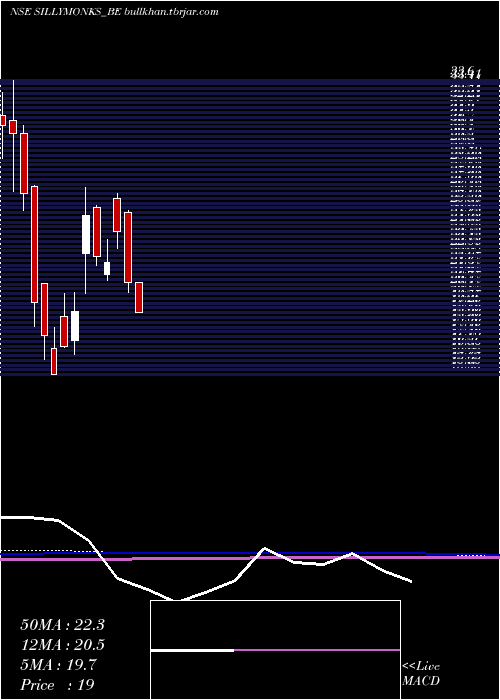Click the <<Live MACD label

421,674
